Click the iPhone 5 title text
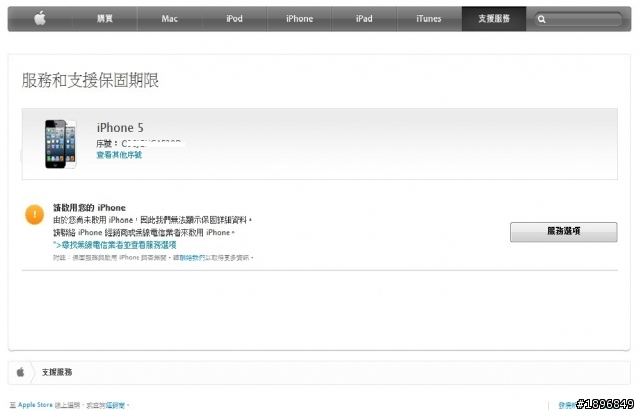Image resolution: width=640 pixels, height=412 pixels. tap(120, 128)
